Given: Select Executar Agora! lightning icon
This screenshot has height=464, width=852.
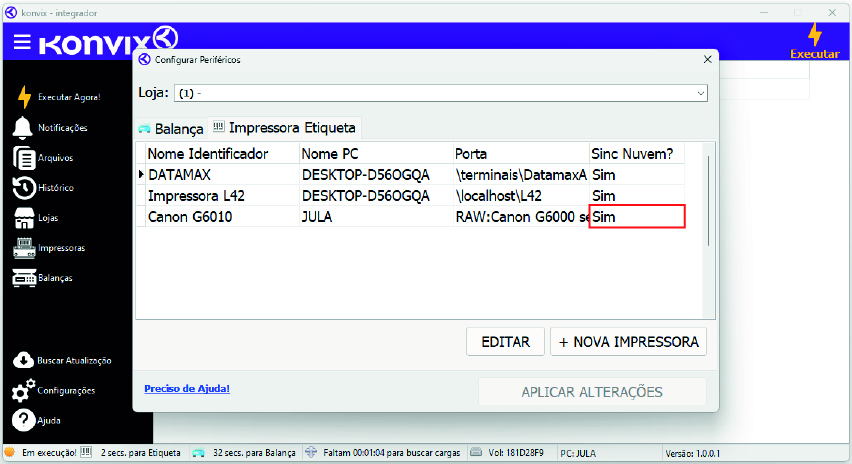Looking at the screenshot, I should [24, 97].
